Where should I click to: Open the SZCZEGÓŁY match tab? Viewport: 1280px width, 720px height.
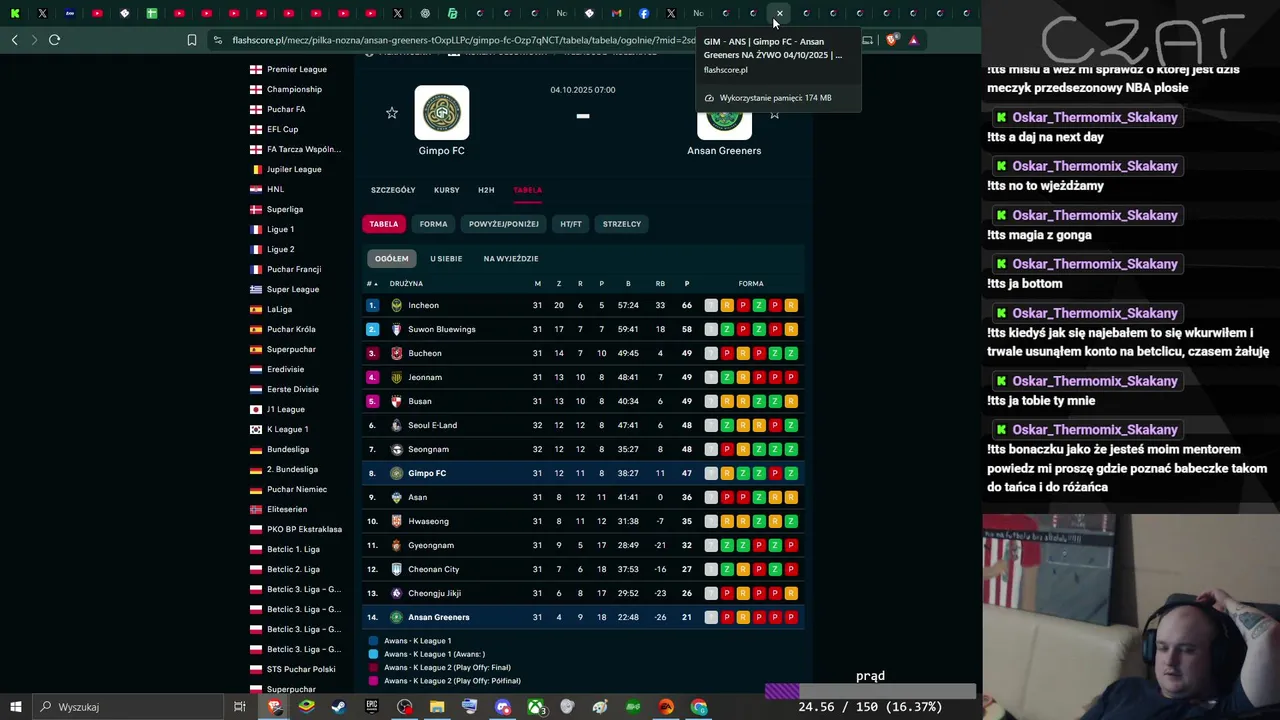[393, 190]
